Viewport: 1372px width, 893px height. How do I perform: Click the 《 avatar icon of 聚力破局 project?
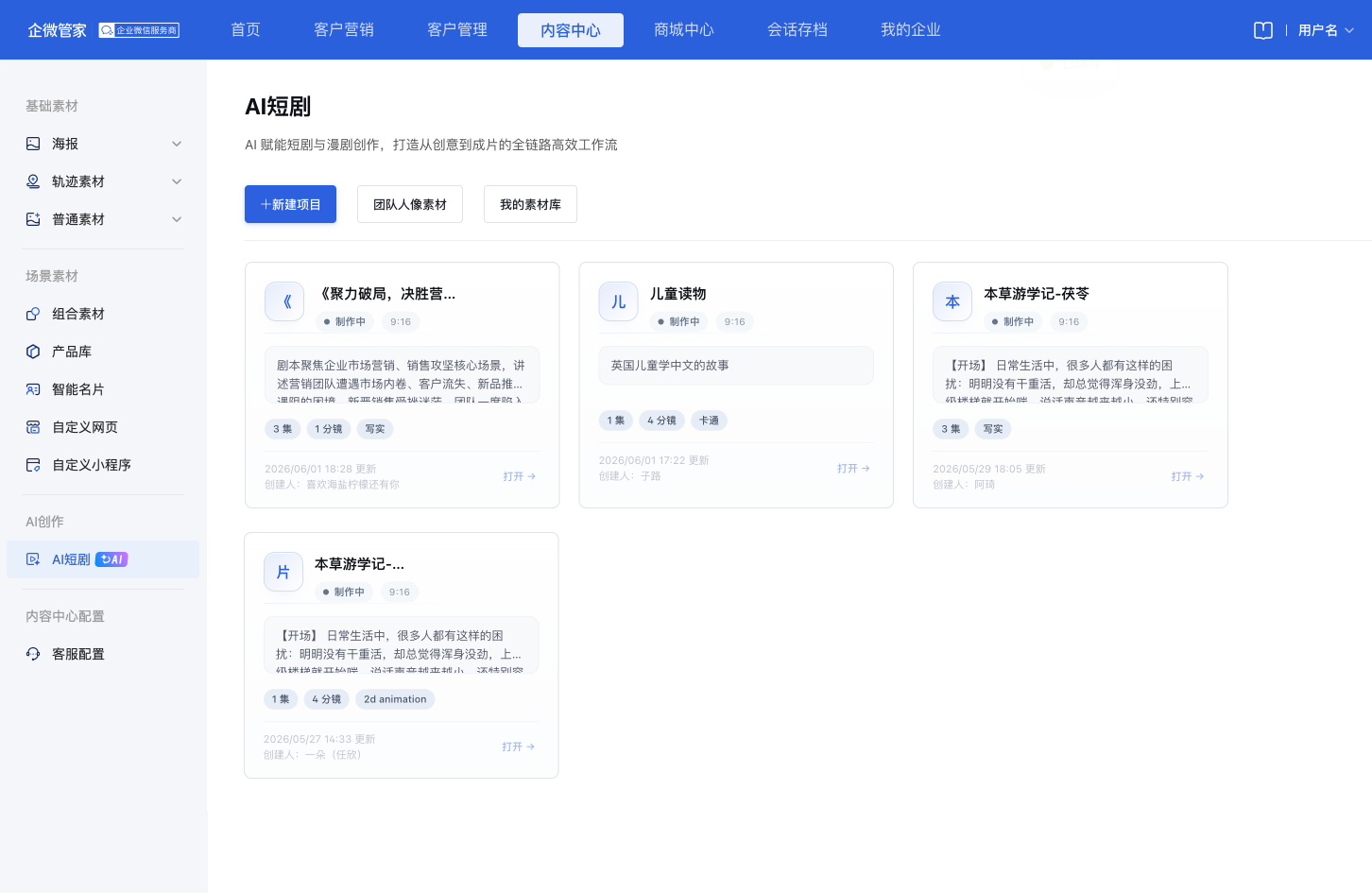tap(284, 301)
